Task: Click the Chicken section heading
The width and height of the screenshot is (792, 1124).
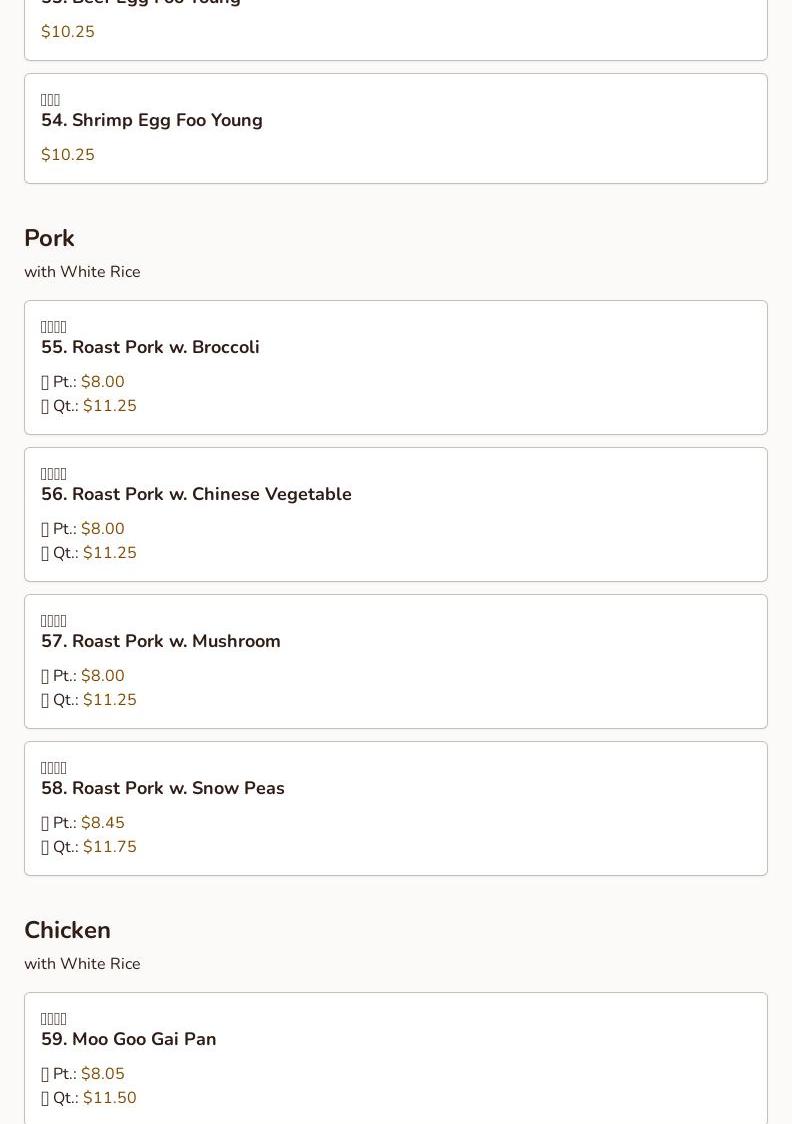Action: click(x=67, y=930)
